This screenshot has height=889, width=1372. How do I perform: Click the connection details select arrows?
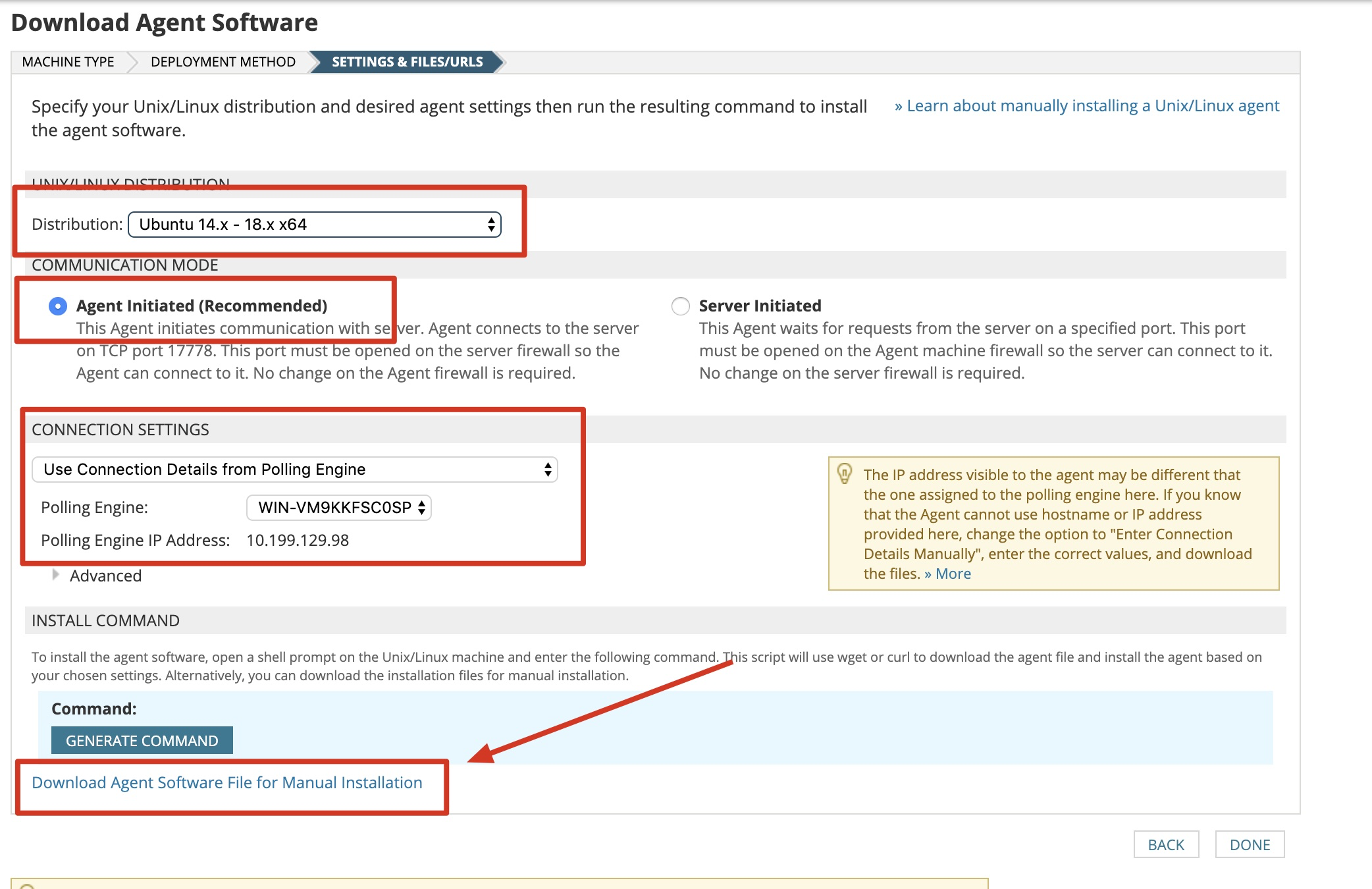pos(548,470)
